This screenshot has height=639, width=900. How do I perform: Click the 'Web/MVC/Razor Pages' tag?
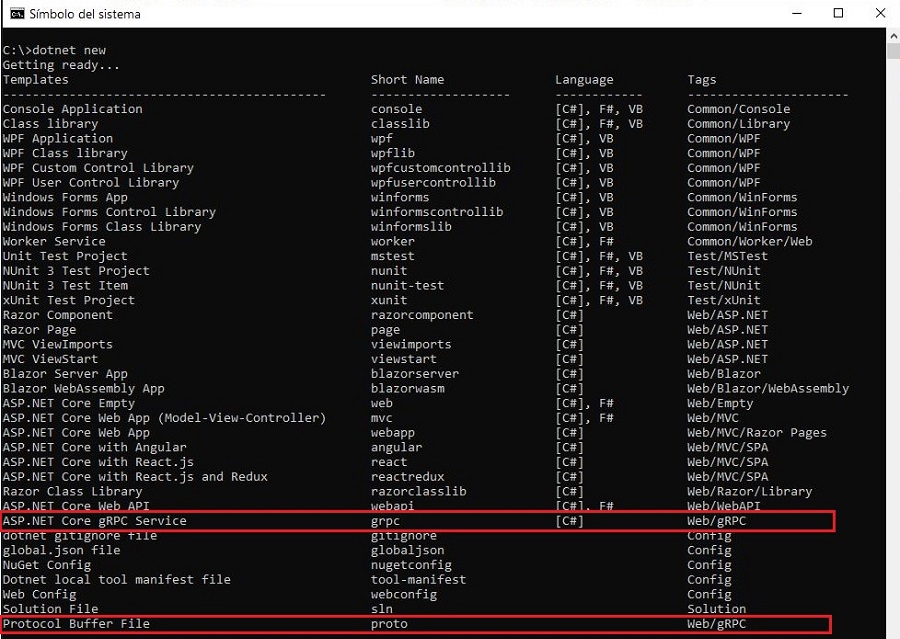757,433
